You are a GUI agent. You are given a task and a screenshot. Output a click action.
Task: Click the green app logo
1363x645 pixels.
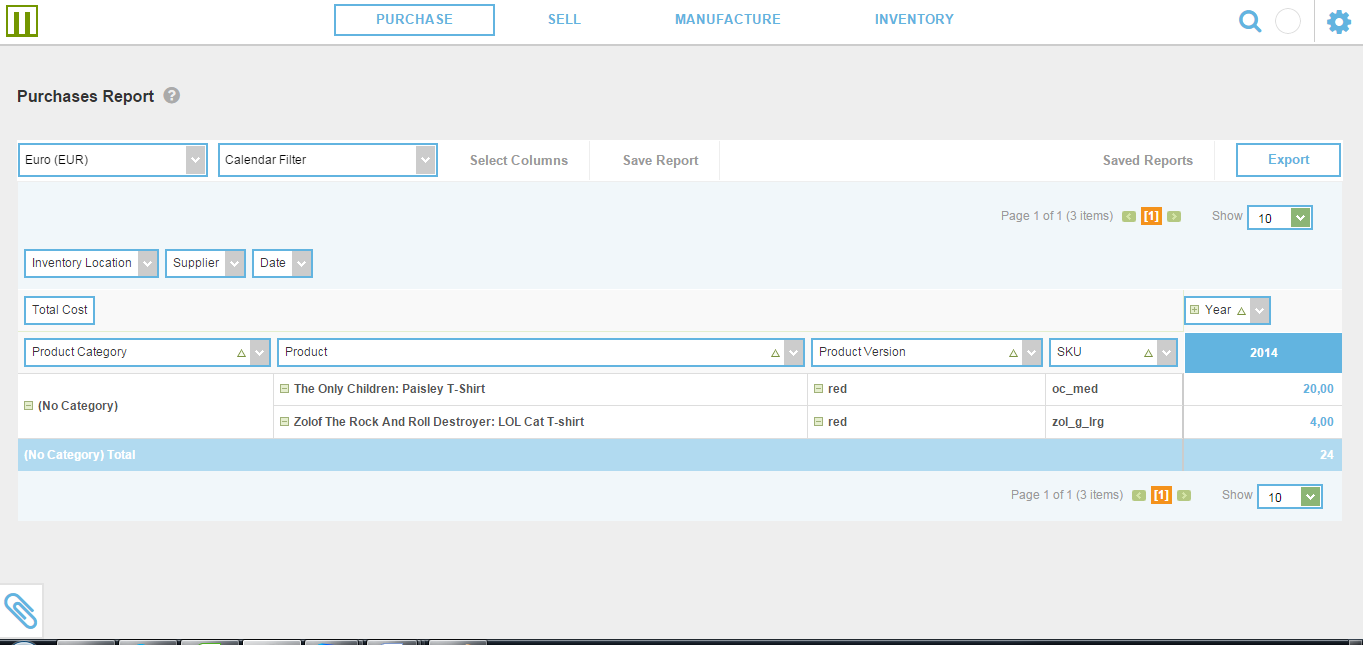22,20
